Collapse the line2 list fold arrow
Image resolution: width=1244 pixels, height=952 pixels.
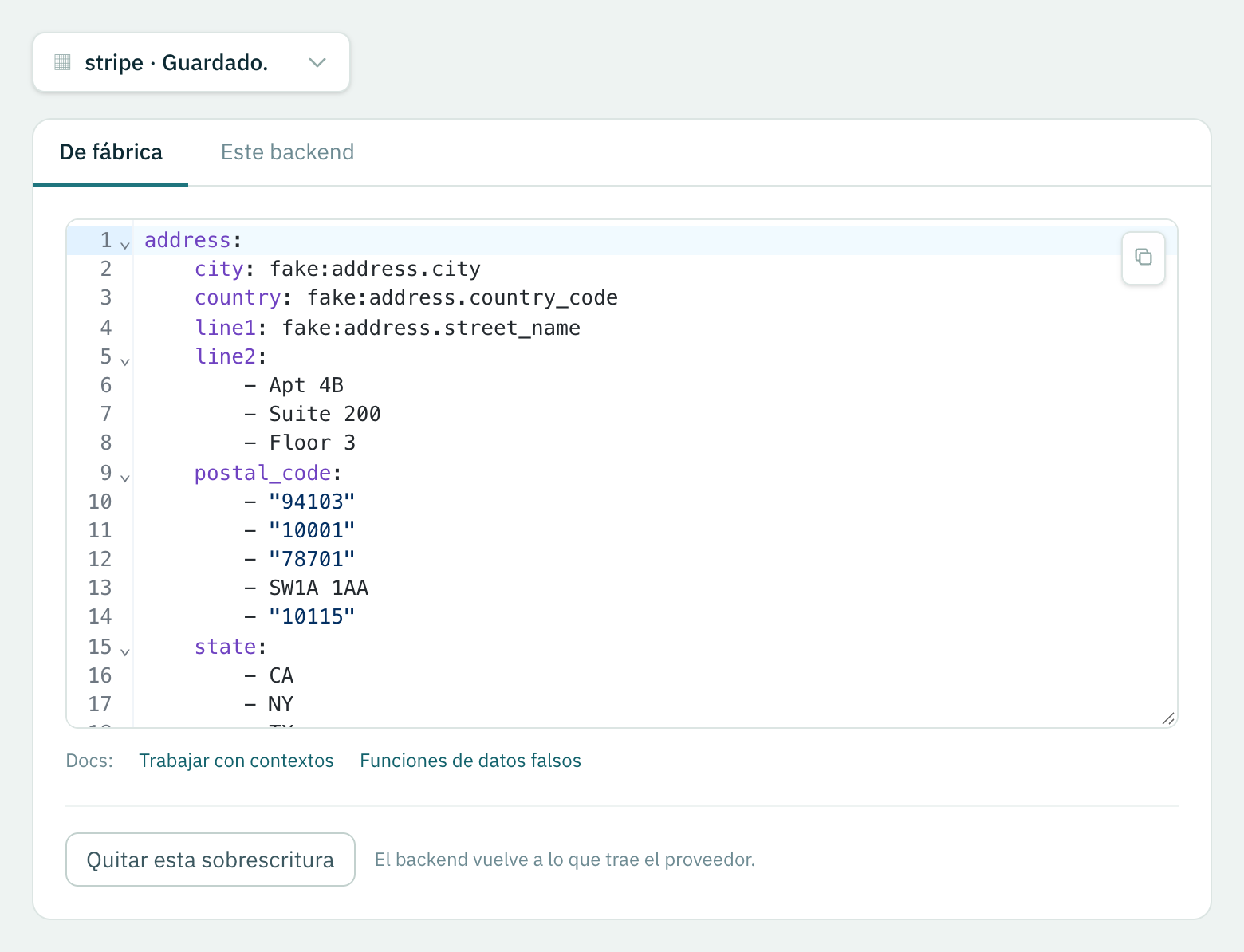[x=125, y=360]
